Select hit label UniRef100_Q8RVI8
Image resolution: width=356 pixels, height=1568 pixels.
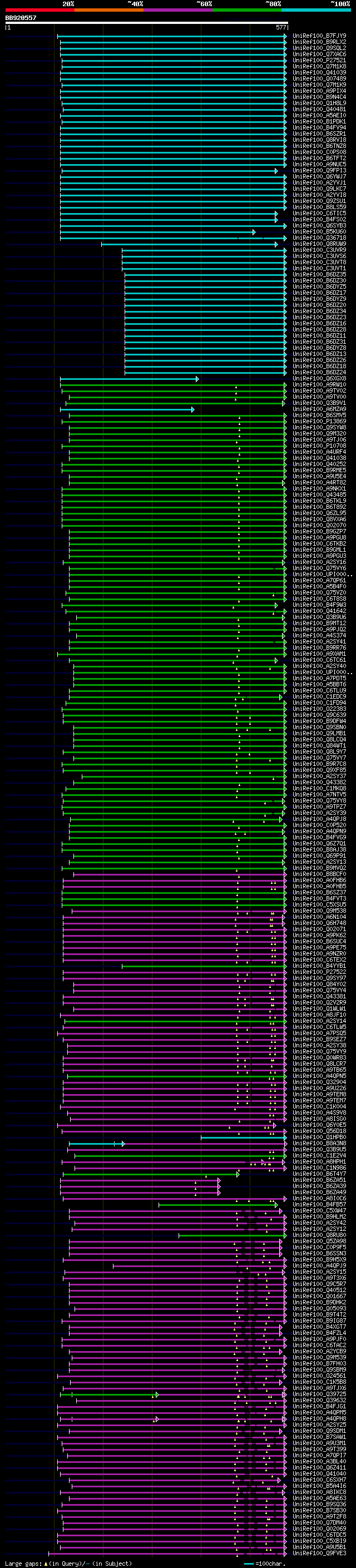pyautogui.click(x=319, y=140)
